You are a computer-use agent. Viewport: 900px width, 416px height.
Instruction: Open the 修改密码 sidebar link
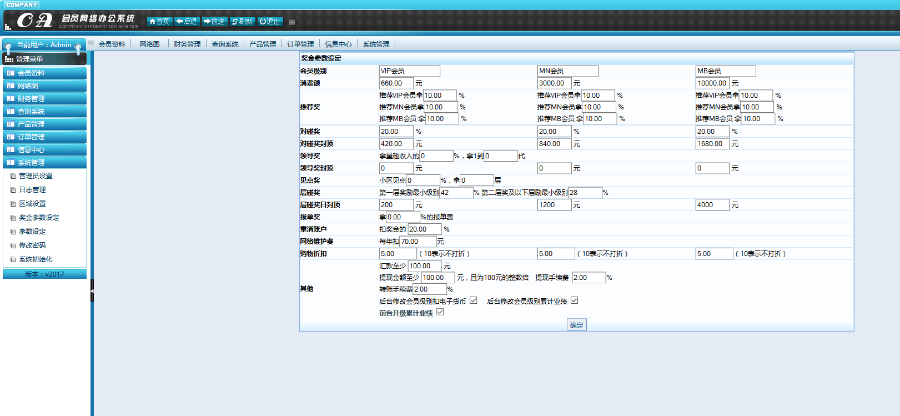(x=32, y=245)
